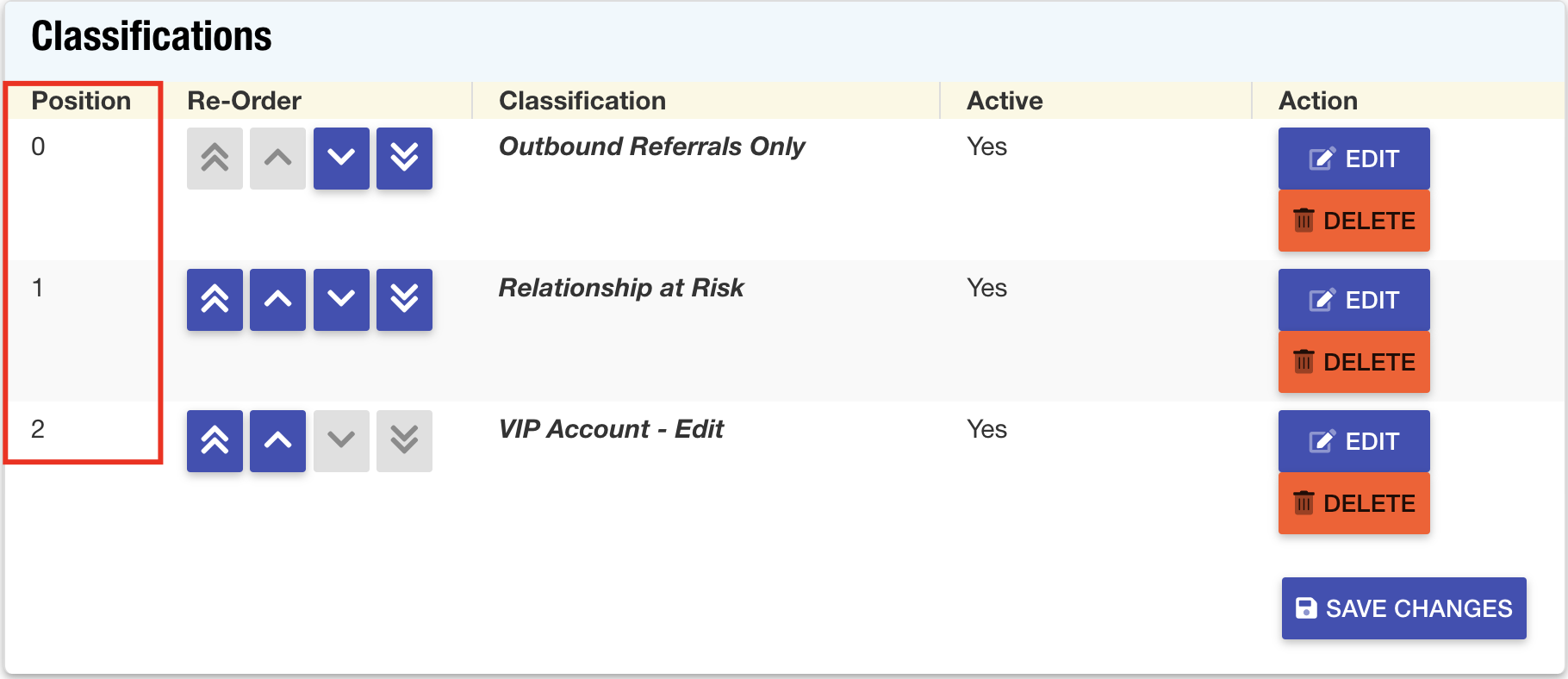
Task: Edit the VIP Account - Edit classification
Action: coord(1353,441)
